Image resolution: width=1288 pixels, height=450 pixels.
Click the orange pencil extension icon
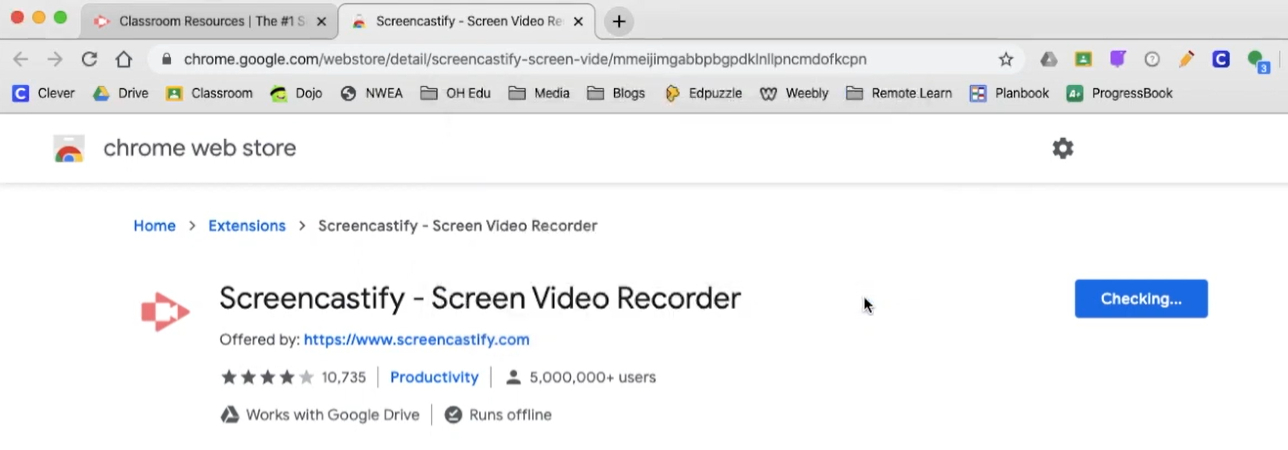1186,59
